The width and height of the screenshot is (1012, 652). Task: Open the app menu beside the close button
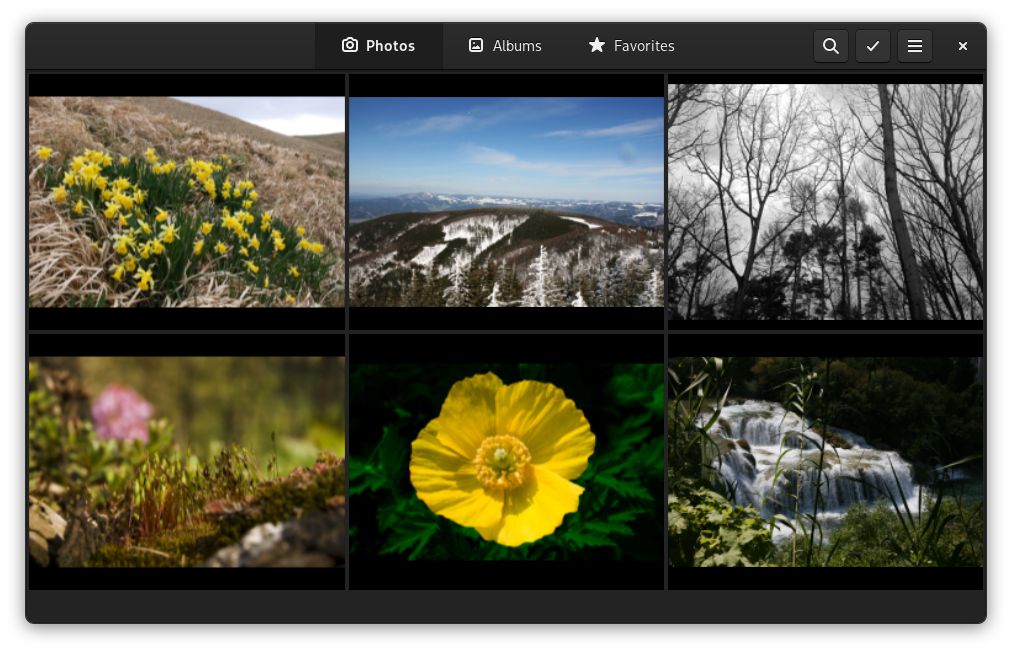point(914,46)
